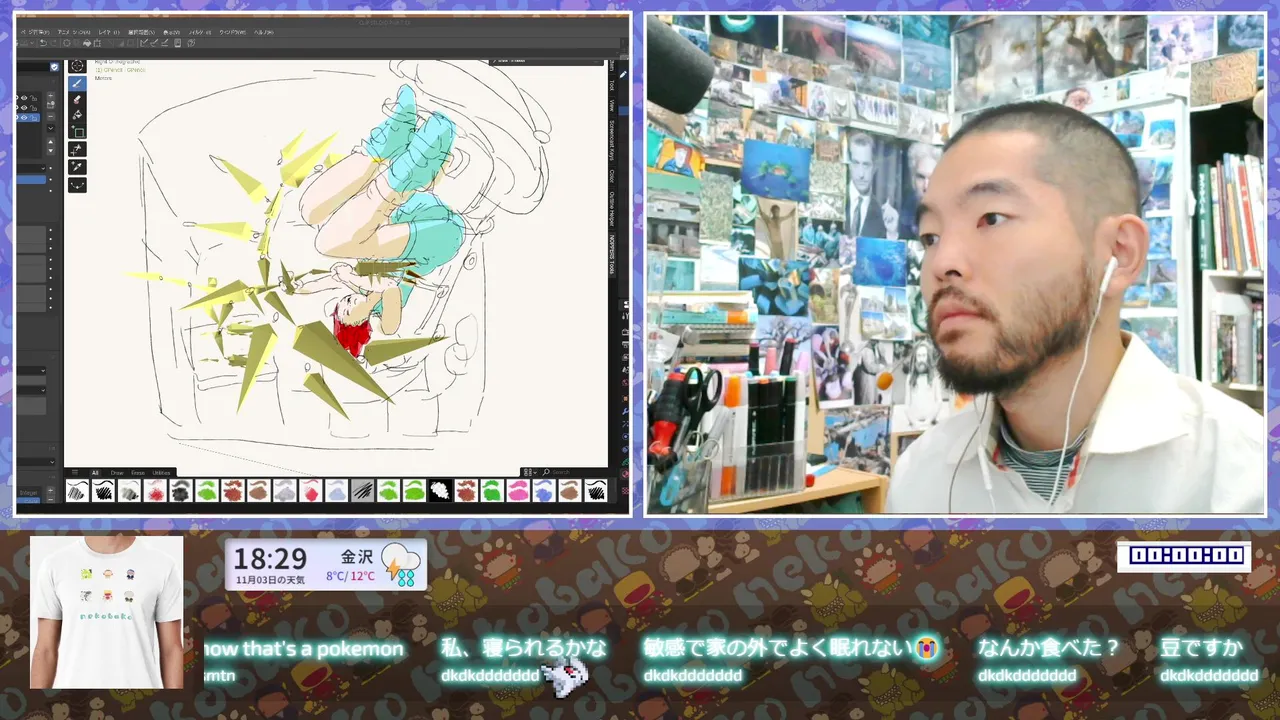
Task: Choose the highlighted gray hatch brush
Action: [x=362, y=490]
